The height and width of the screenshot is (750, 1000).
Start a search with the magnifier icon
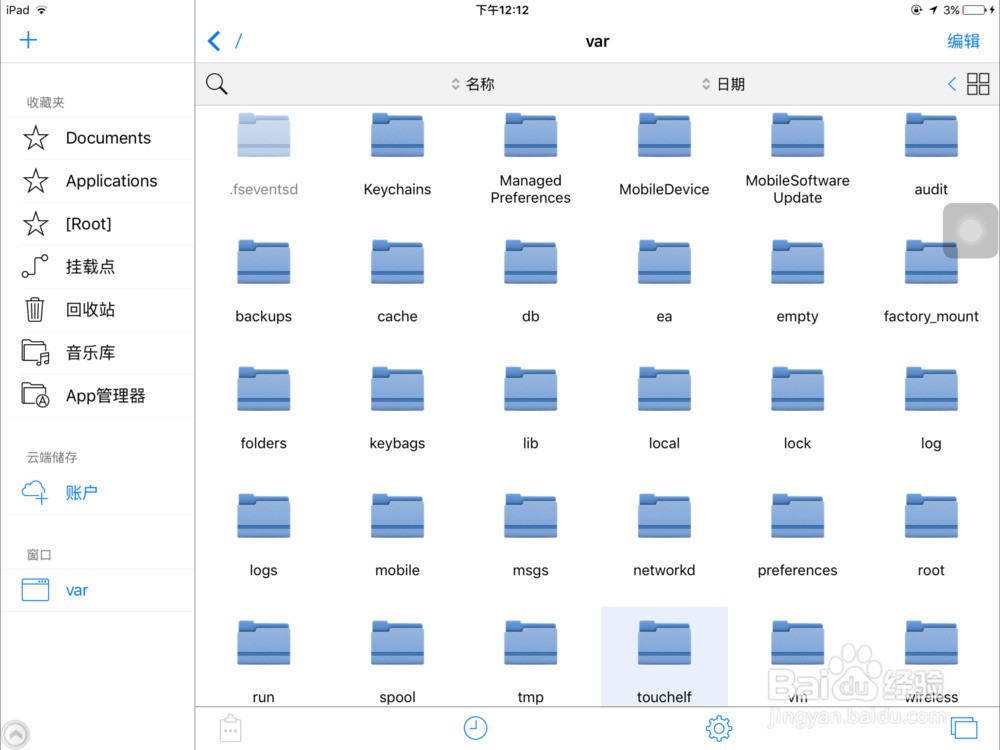(x=216, y=84)
